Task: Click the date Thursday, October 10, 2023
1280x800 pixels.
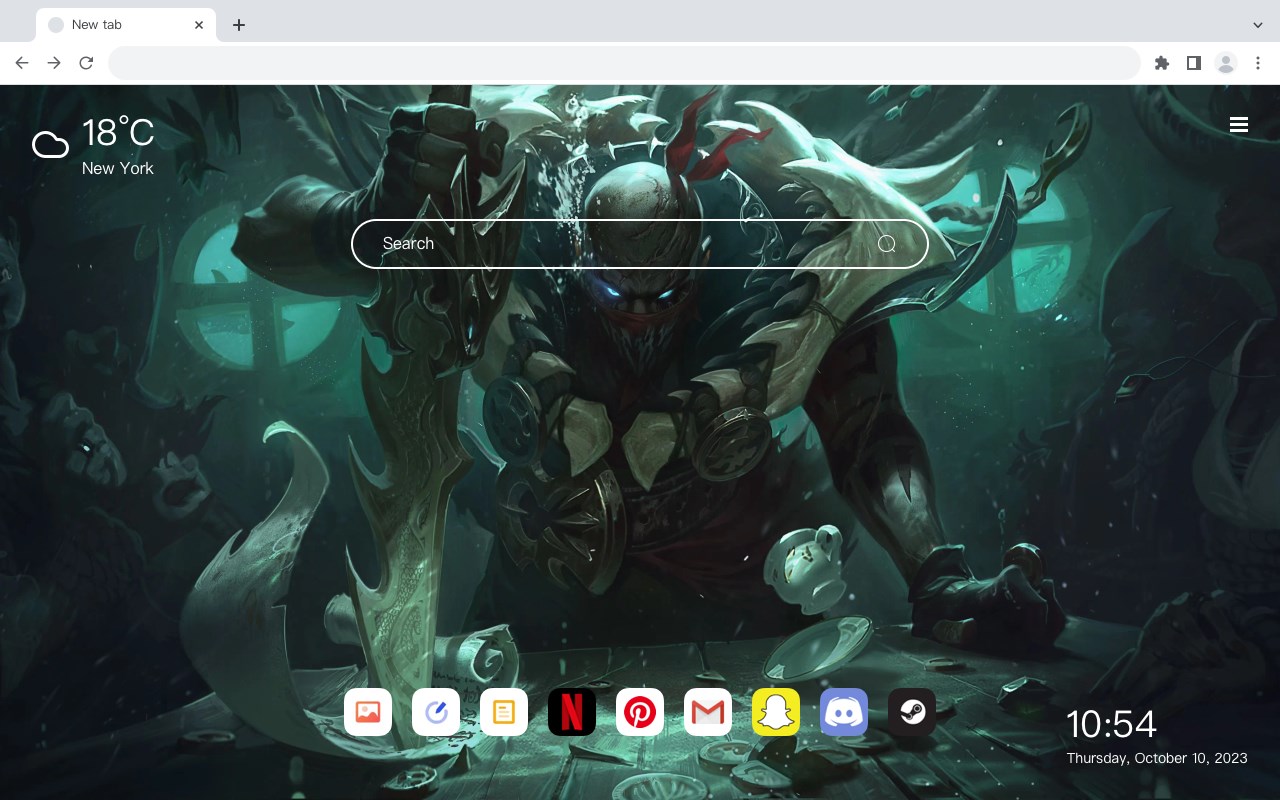Action: (x=1157, y=758)
